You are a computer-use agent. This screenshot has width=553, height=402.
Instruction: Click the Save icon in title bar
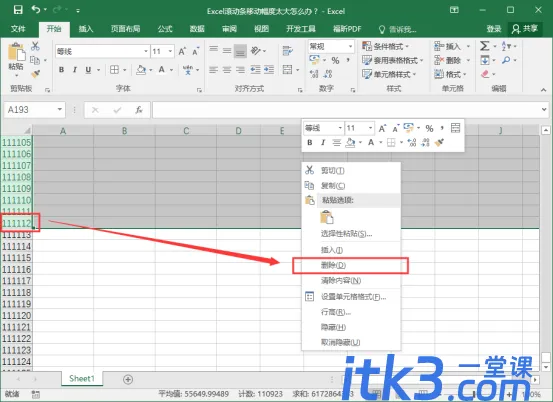point(18,10)
